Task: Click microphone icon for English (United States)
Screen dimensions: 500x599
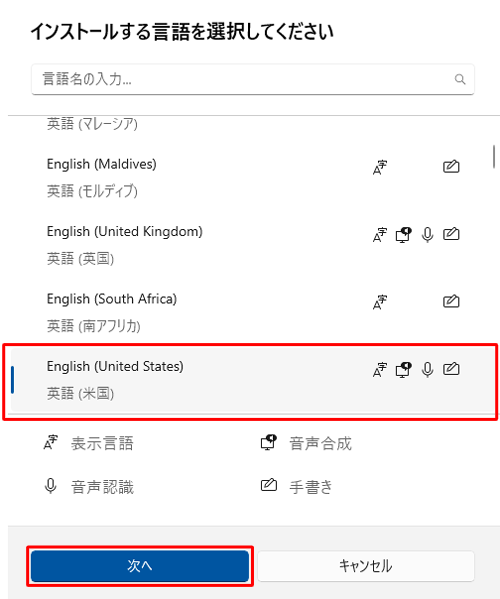Action: (427, 370)
